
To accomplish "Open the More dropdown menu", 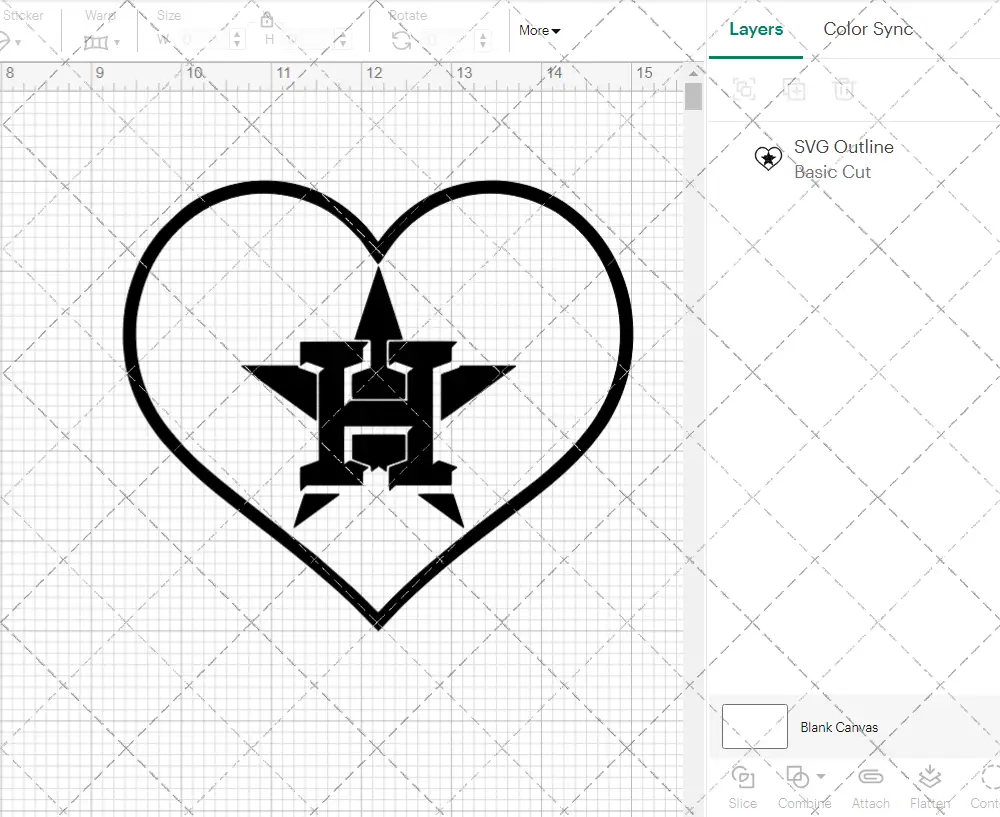I will [x=539, y=31].
